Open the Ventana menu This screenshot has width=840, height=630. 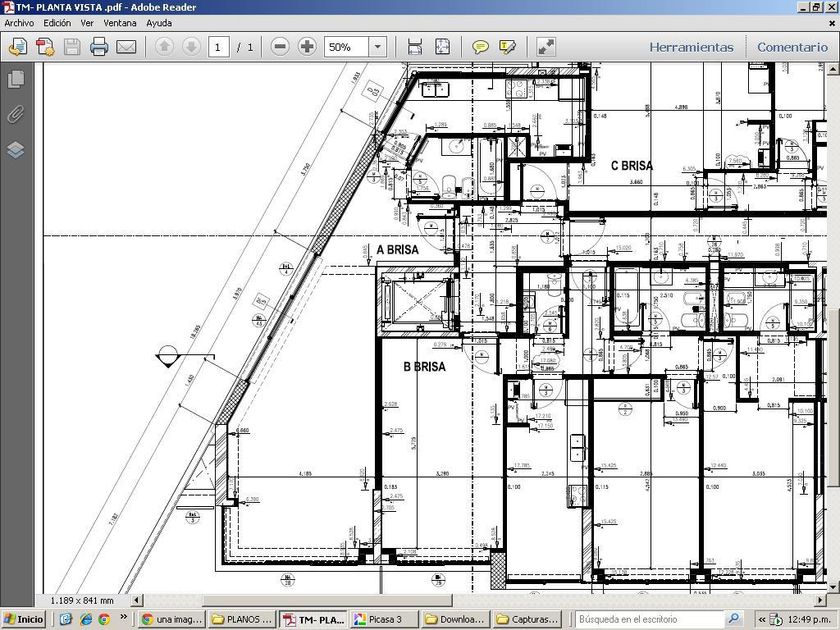coord(120,22)
